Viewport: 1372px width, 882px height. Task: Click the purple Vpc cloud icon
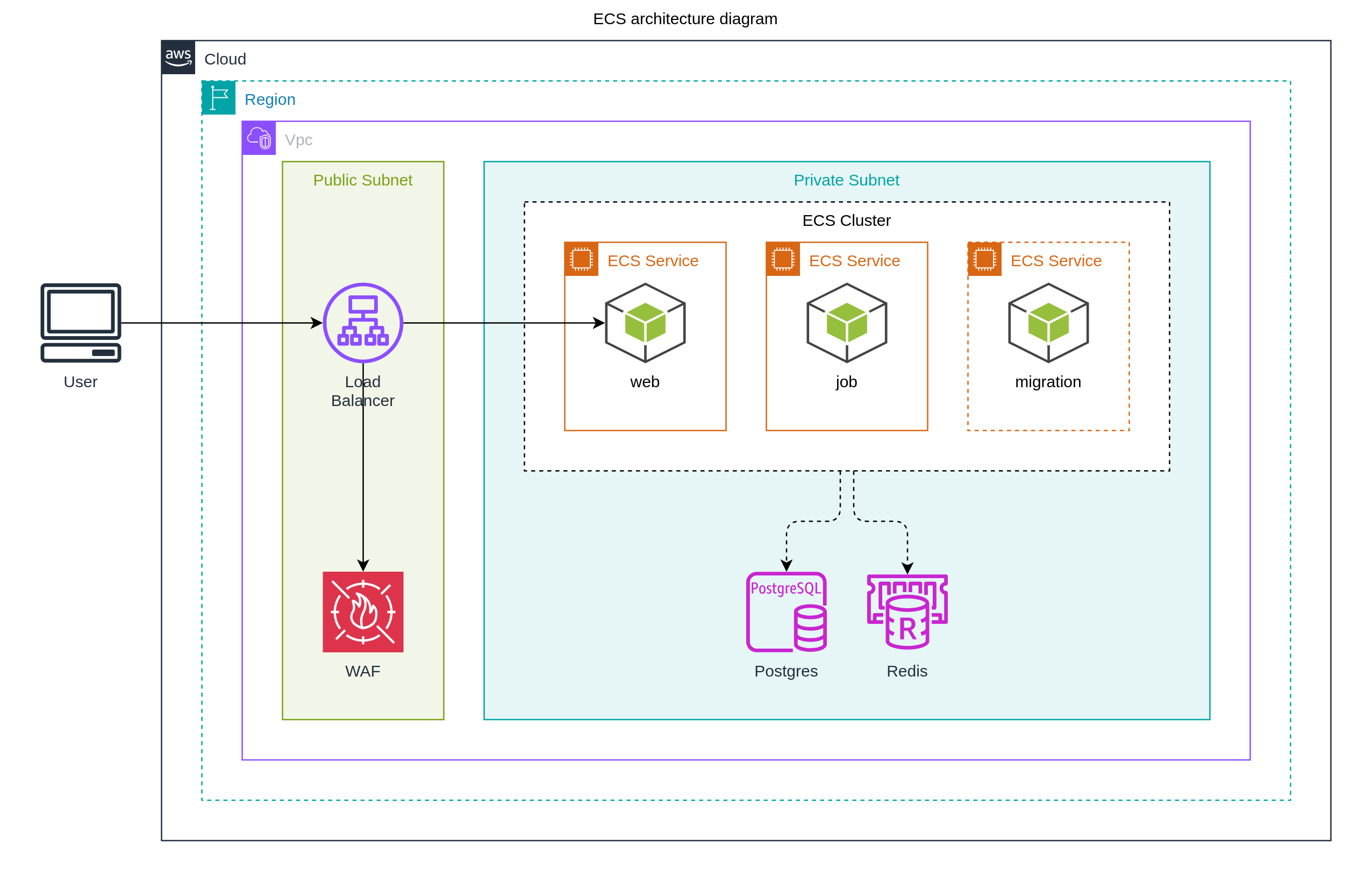pyautogui.click(x=259, y=138)
